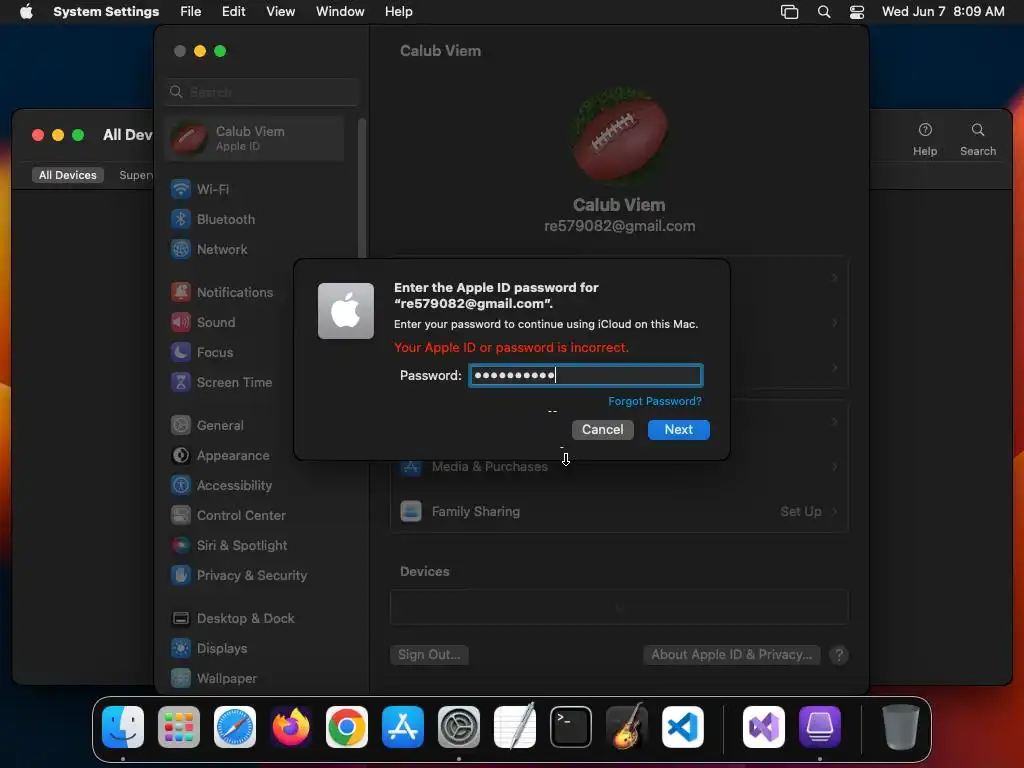Image resolution: width=1024 pixels, height=768 pixels.
Task: Open the Edit menu
Action: tap(234, 12)
